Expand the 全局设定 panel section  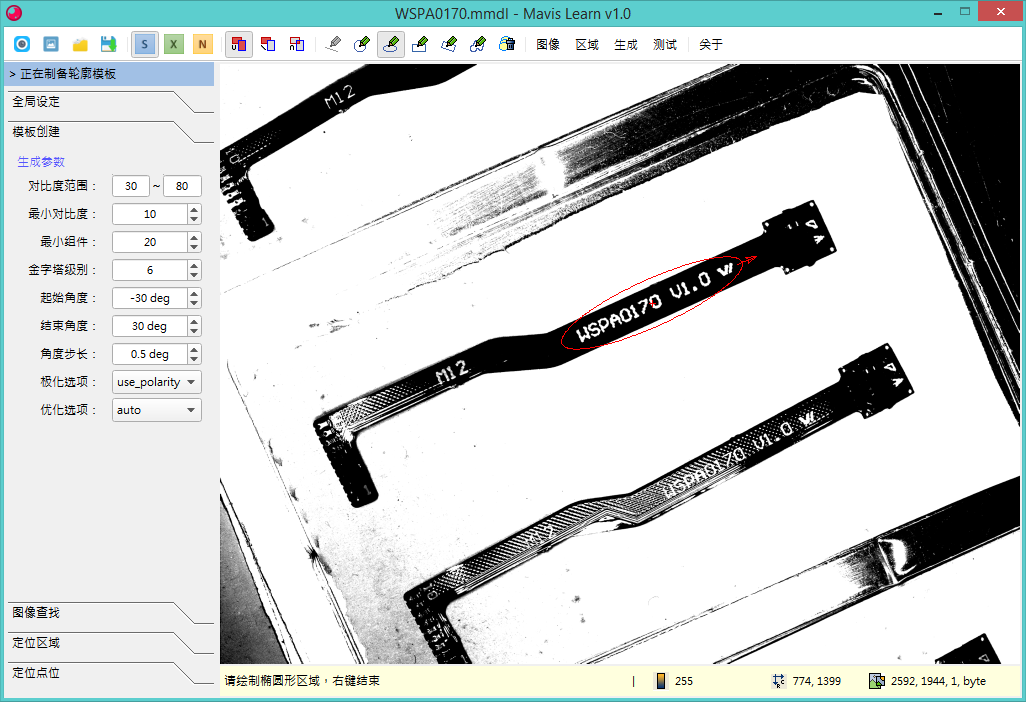(x=110, y=102)
